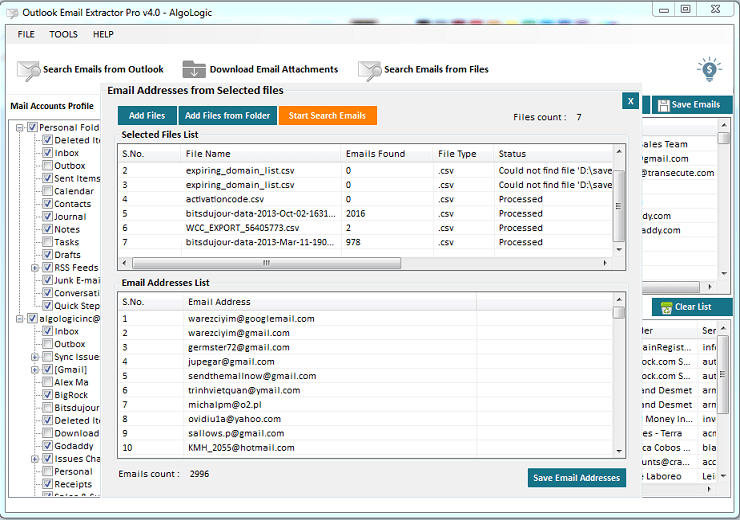The width and height of the screenshot is (740, 520).
Task: Click Selected Files horizontal scroll-left arrow
Action: [x=125, y=263]
